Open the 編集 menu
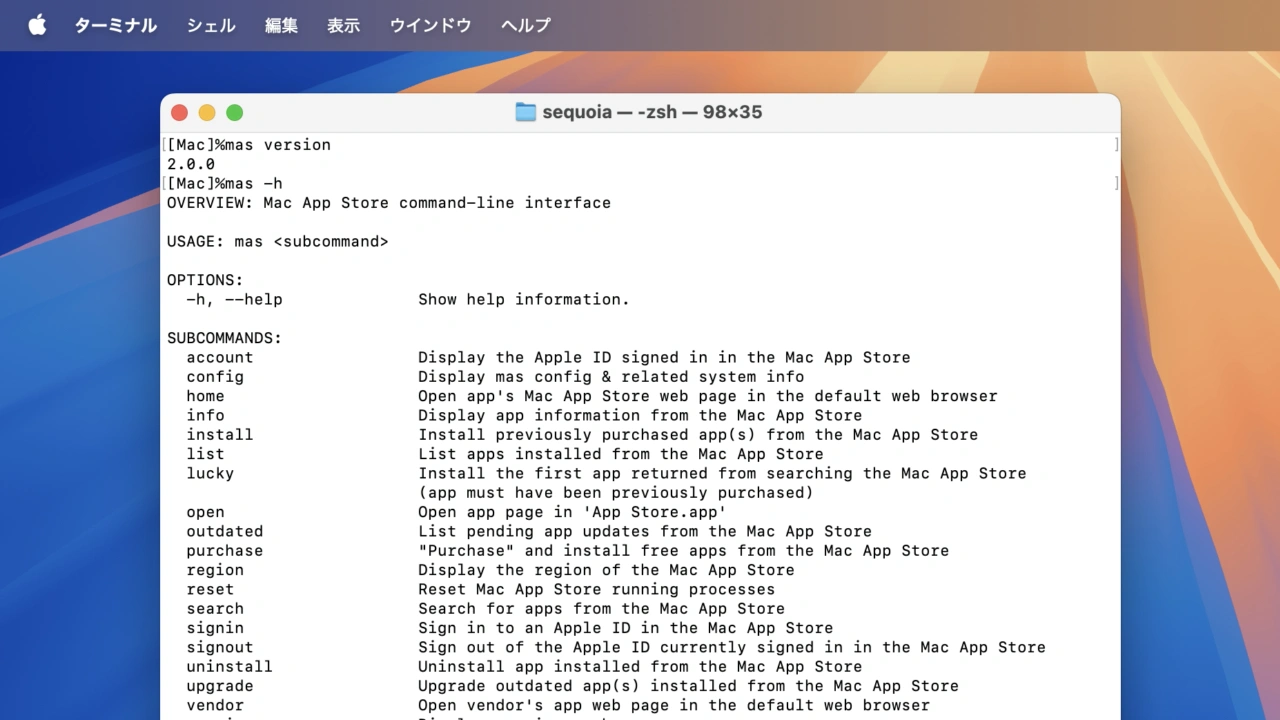This screenshot has width=1280, height=720. (281, 25)
